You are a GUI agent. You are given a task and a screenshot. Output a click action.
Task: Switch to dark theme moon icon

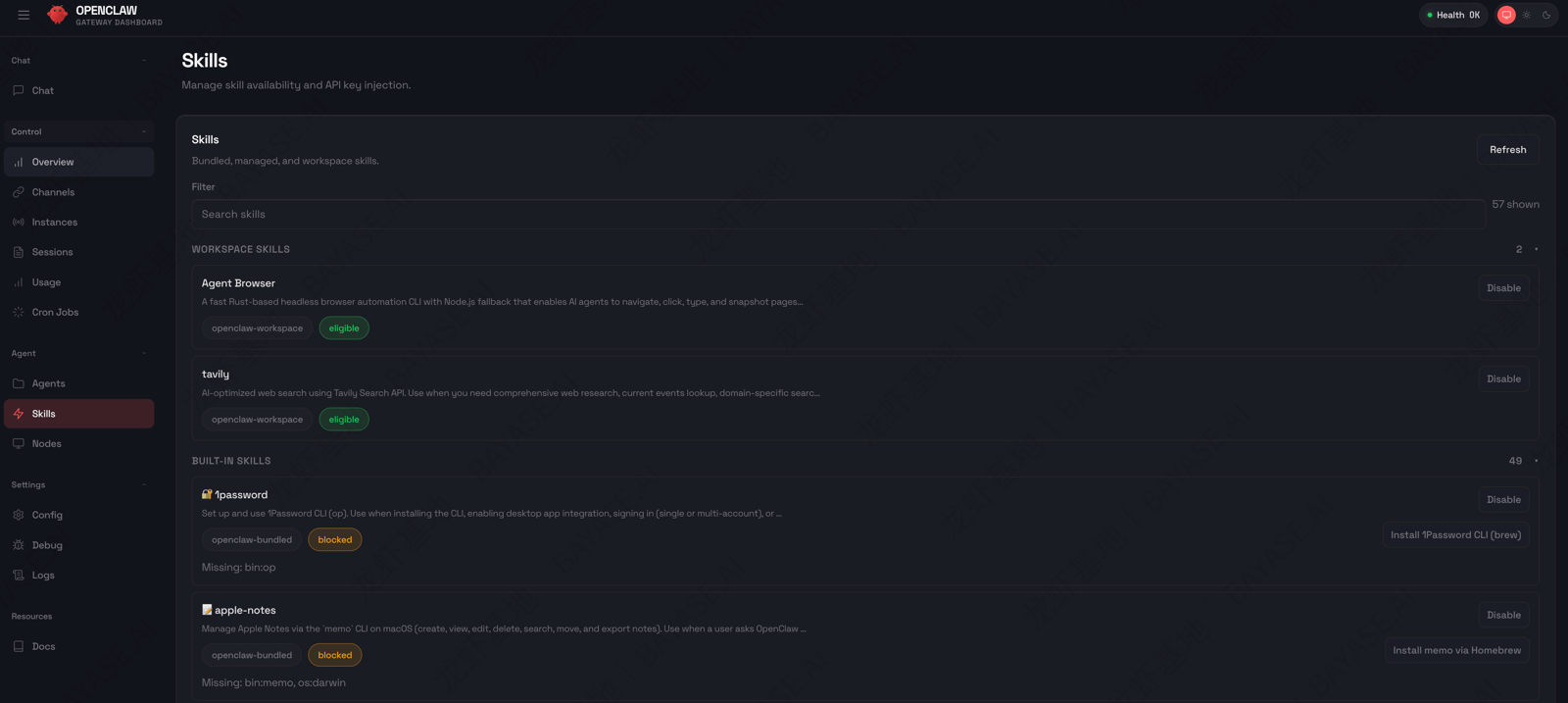pos(1546,15)
